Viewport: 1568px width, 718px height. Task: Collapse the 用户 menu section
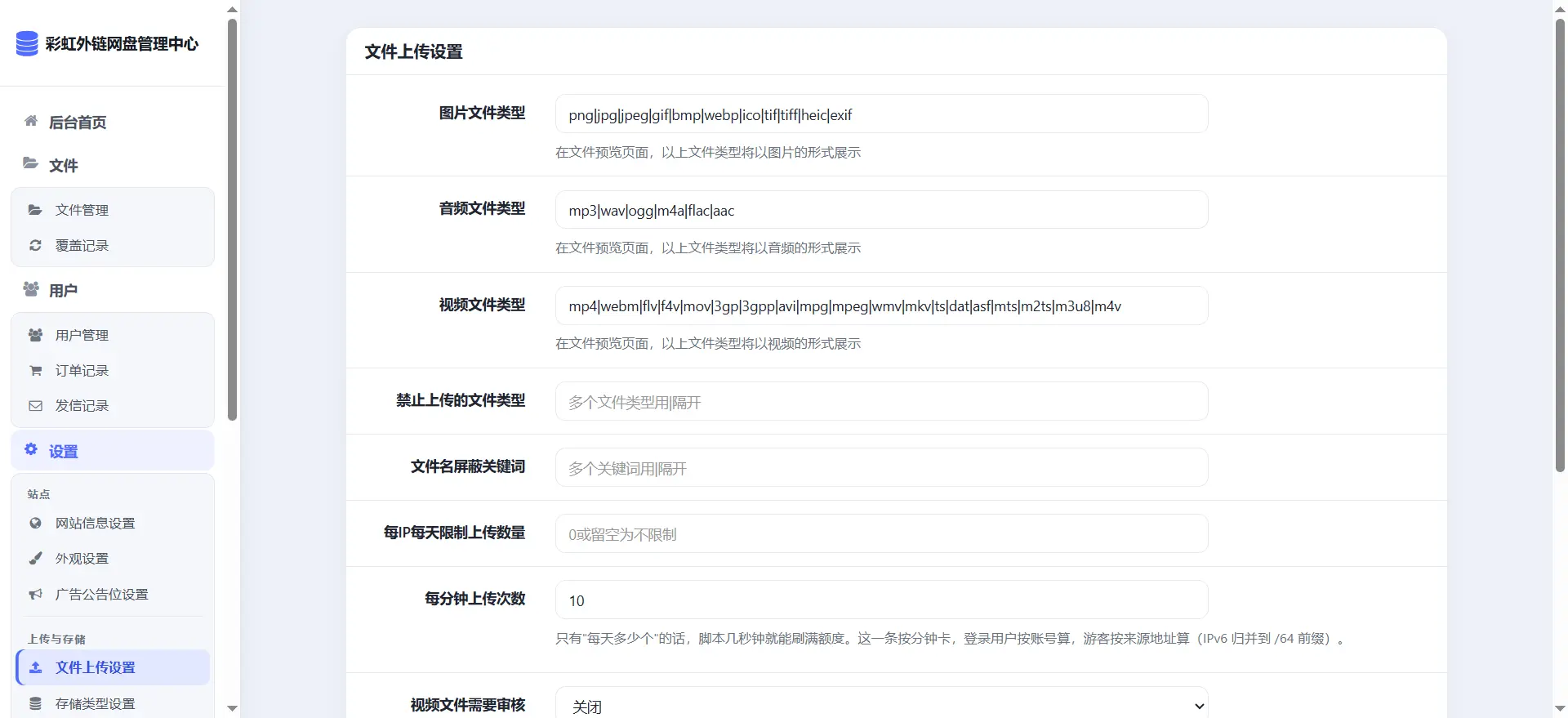[113, 290]
